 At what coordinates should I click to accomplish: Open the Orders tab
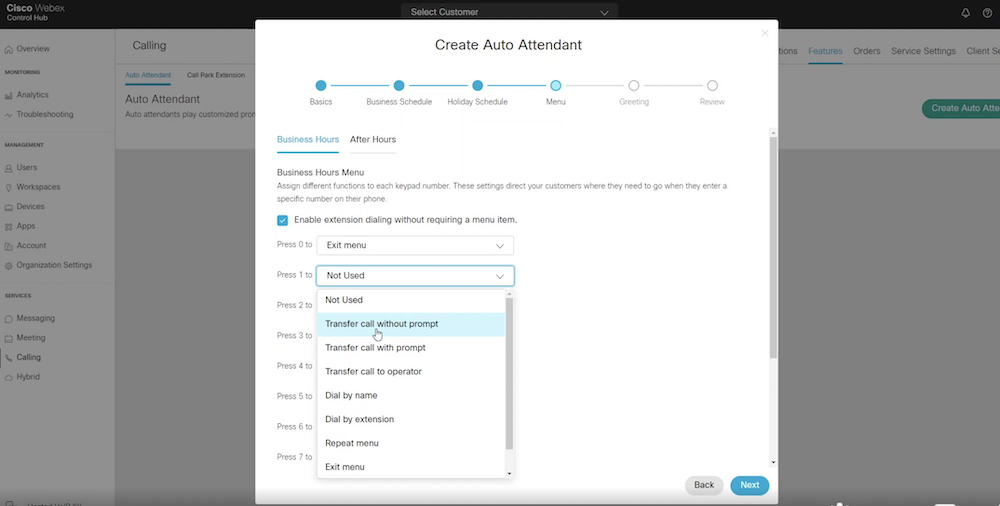867,51
